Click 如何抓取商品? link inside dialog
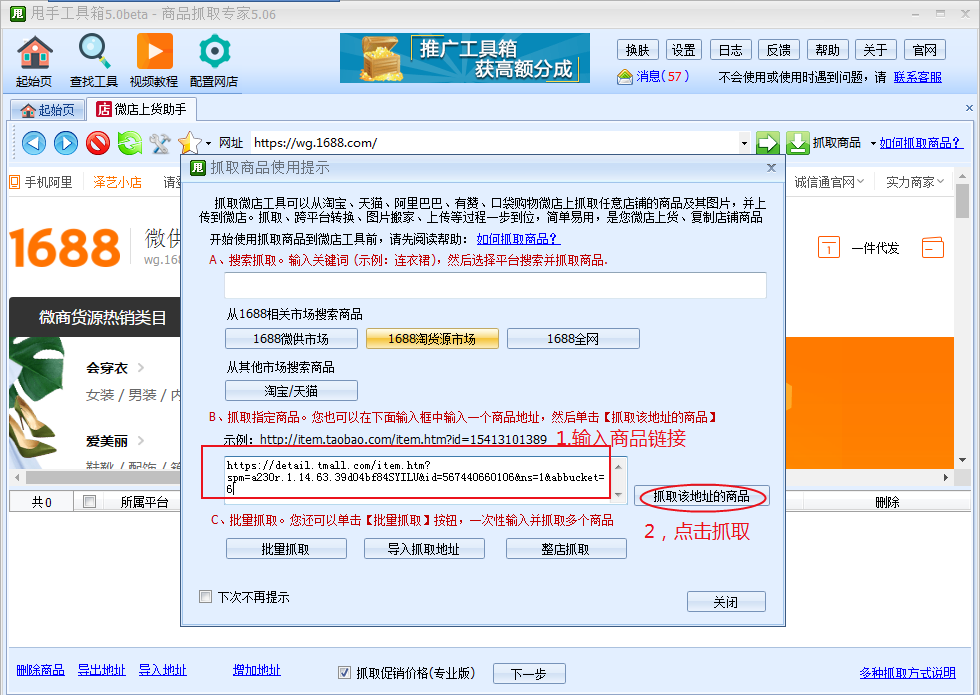 click(518, 239)
